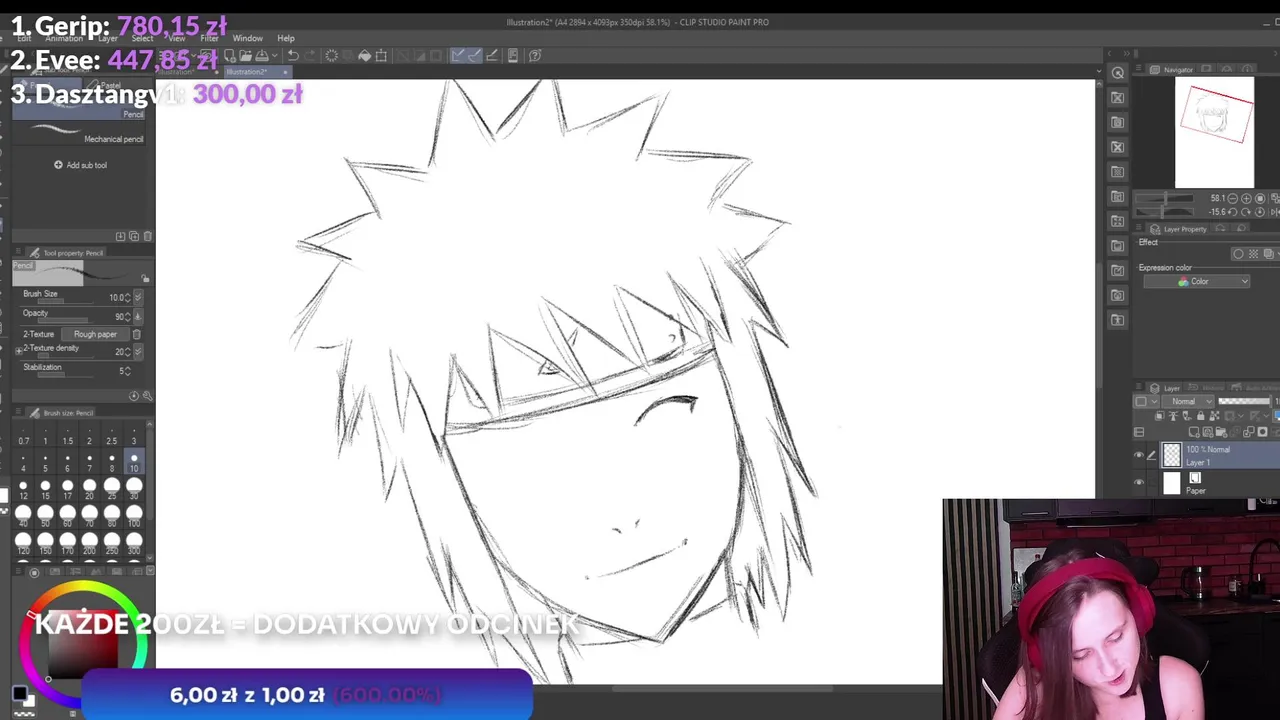This screenshot has height=720, width=1280.
Task: Click the reset to initial settings icon in Tool property
Action: click(134, 396)
